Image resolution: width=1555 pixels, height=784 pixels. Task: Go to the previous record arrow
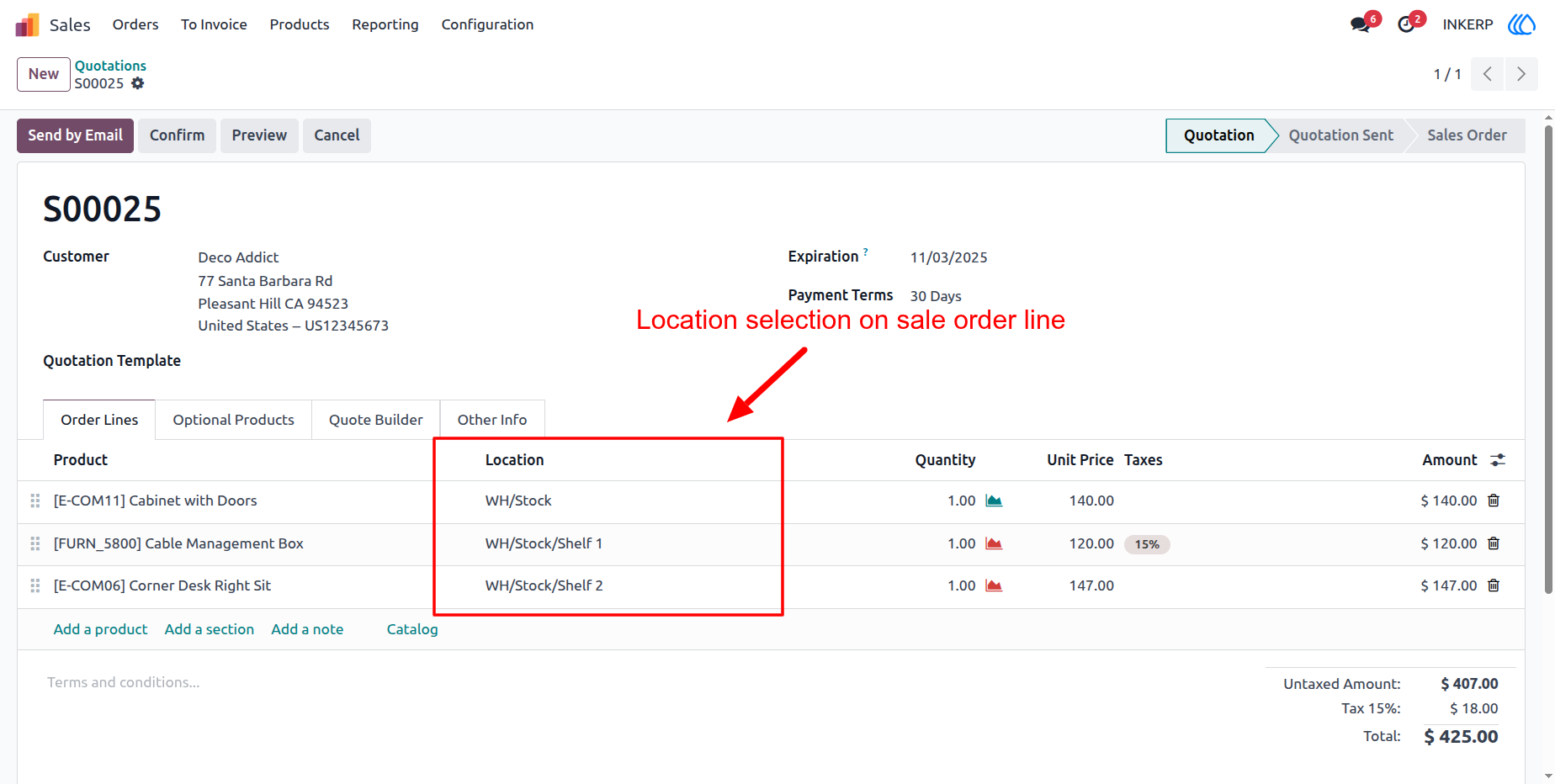point(1488,74)
